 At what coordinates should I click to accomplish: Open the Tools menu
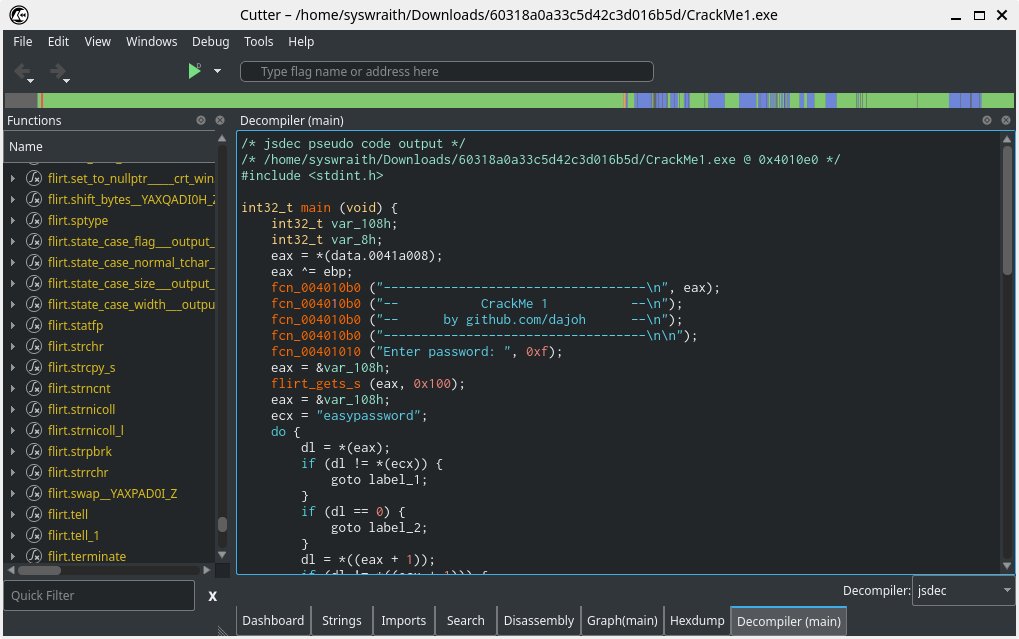[x=259, y=42]
